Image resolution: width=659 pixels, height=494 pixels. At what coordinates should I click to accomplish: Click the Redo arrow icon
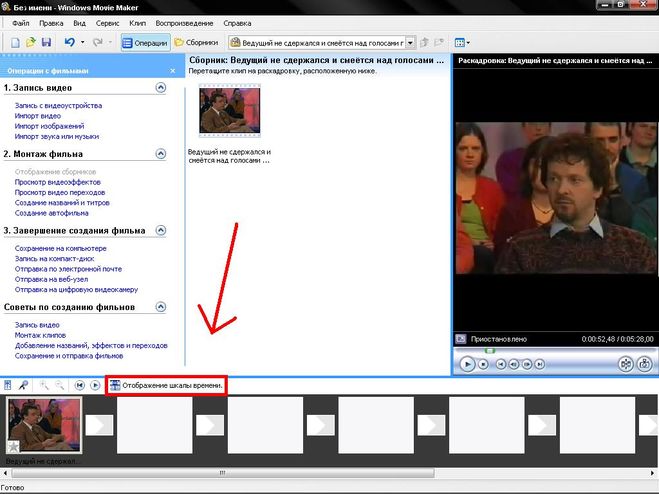pyautogui.click(x=98, y=42)
